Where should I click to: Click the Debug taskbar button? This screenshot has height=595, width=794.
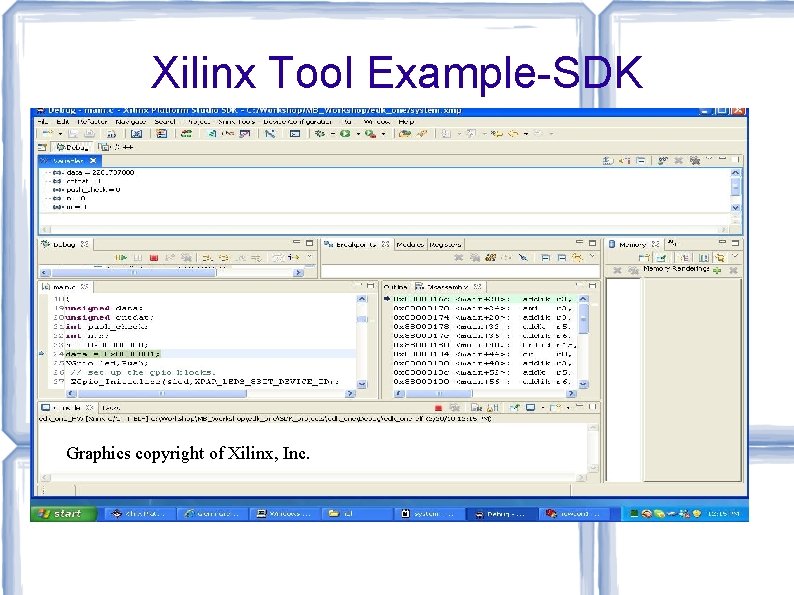pyautogui.click(x=500, y=513)
